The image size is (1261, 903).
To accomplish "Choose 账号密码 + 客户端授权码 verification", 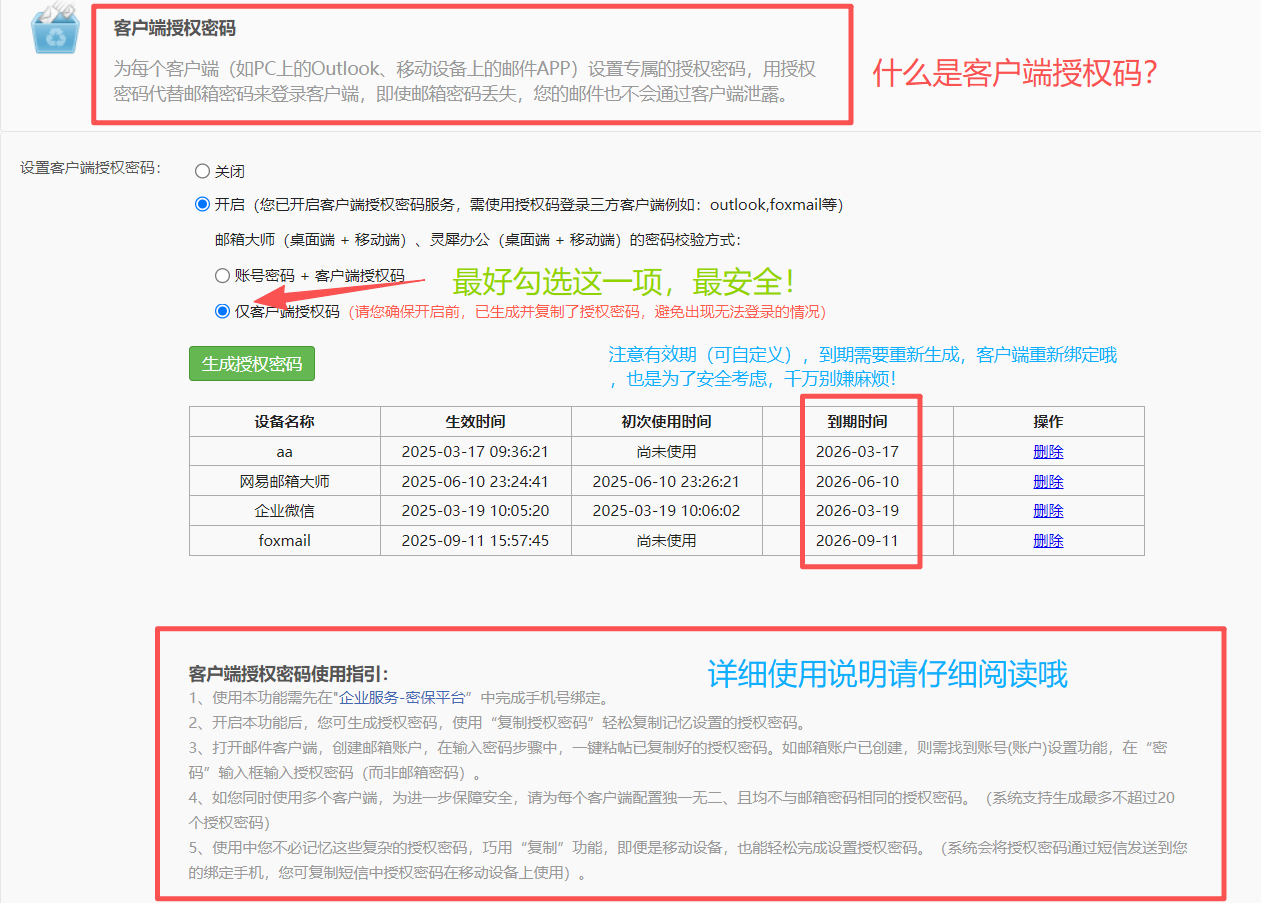I will (222, 276).
